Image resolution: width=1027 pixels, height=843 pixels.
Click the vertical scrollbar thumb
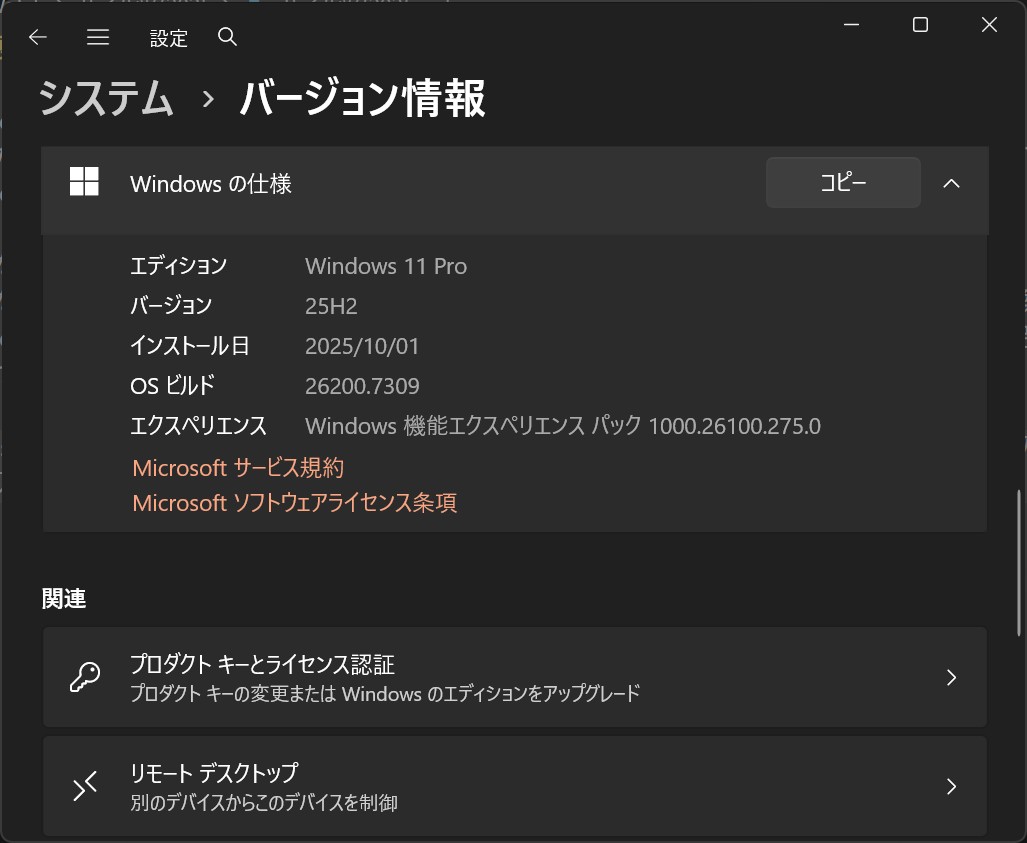[1018, 563]
